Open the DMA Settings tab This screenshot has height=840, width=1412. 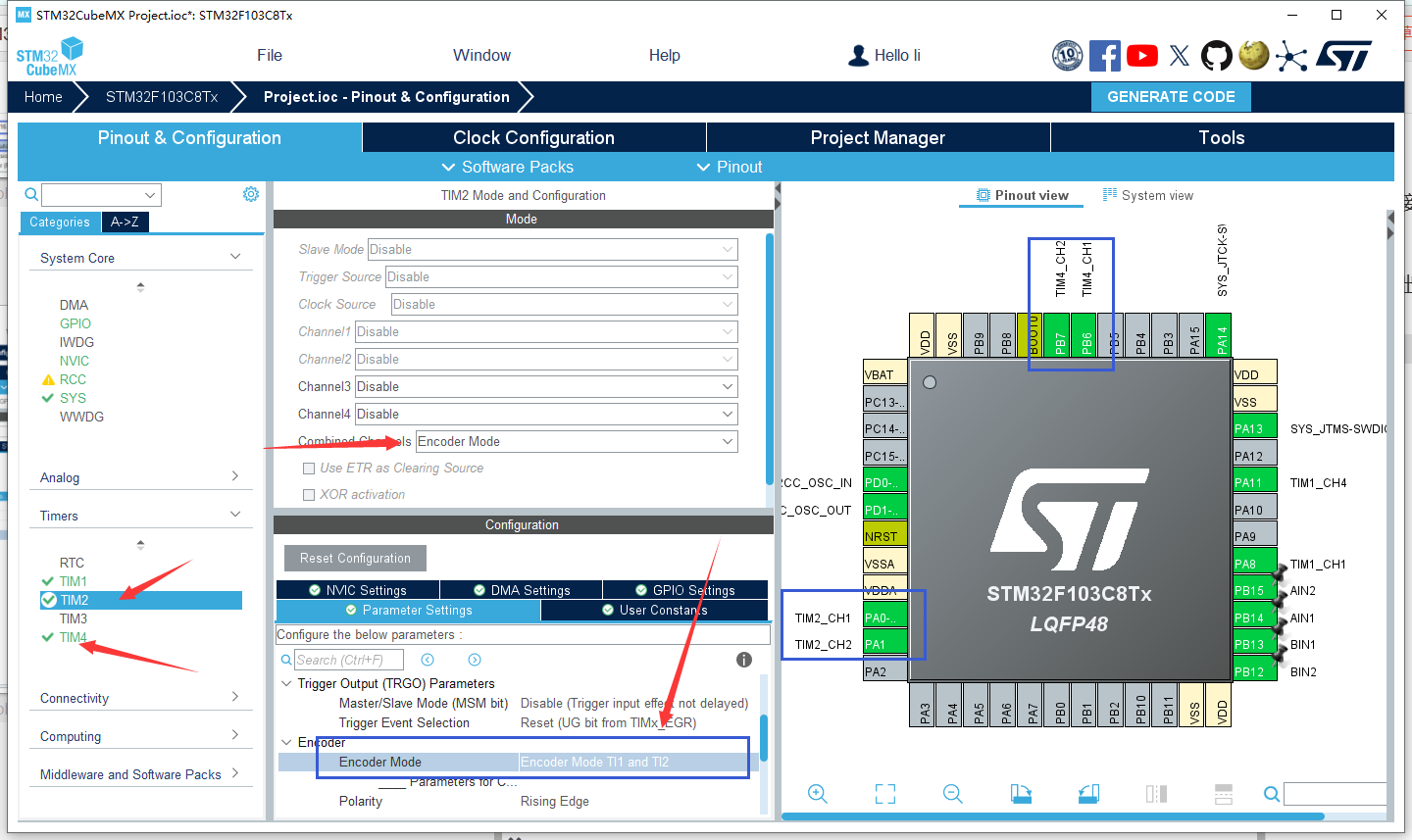coord(522,590)
